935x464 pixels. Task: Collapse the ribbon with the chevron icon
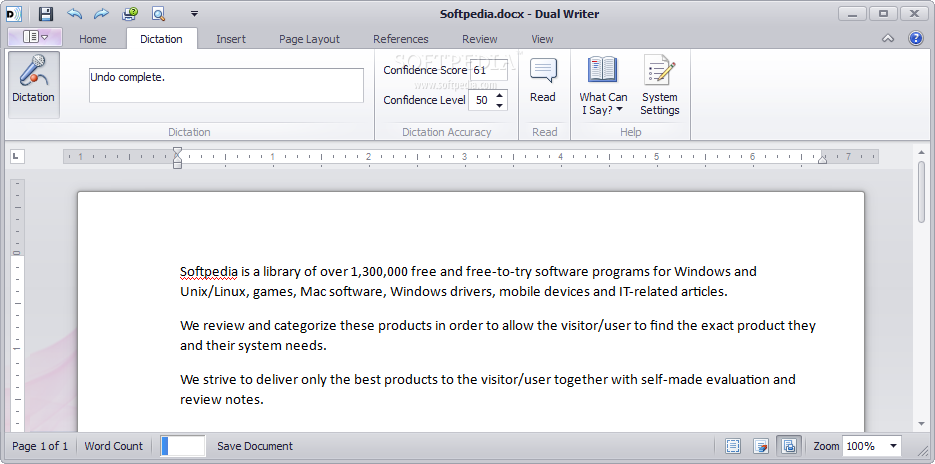(888, 39)
